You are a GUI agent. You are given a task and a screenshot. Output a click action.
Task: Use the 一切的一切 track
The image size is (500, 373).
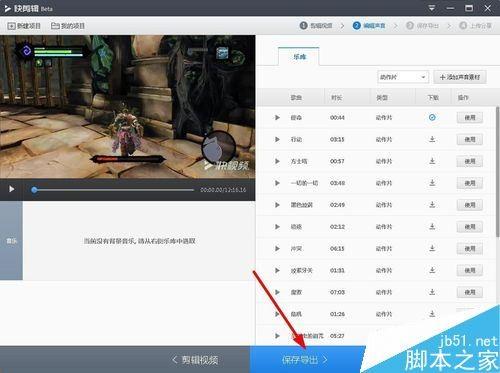click(x=470, y=183)
